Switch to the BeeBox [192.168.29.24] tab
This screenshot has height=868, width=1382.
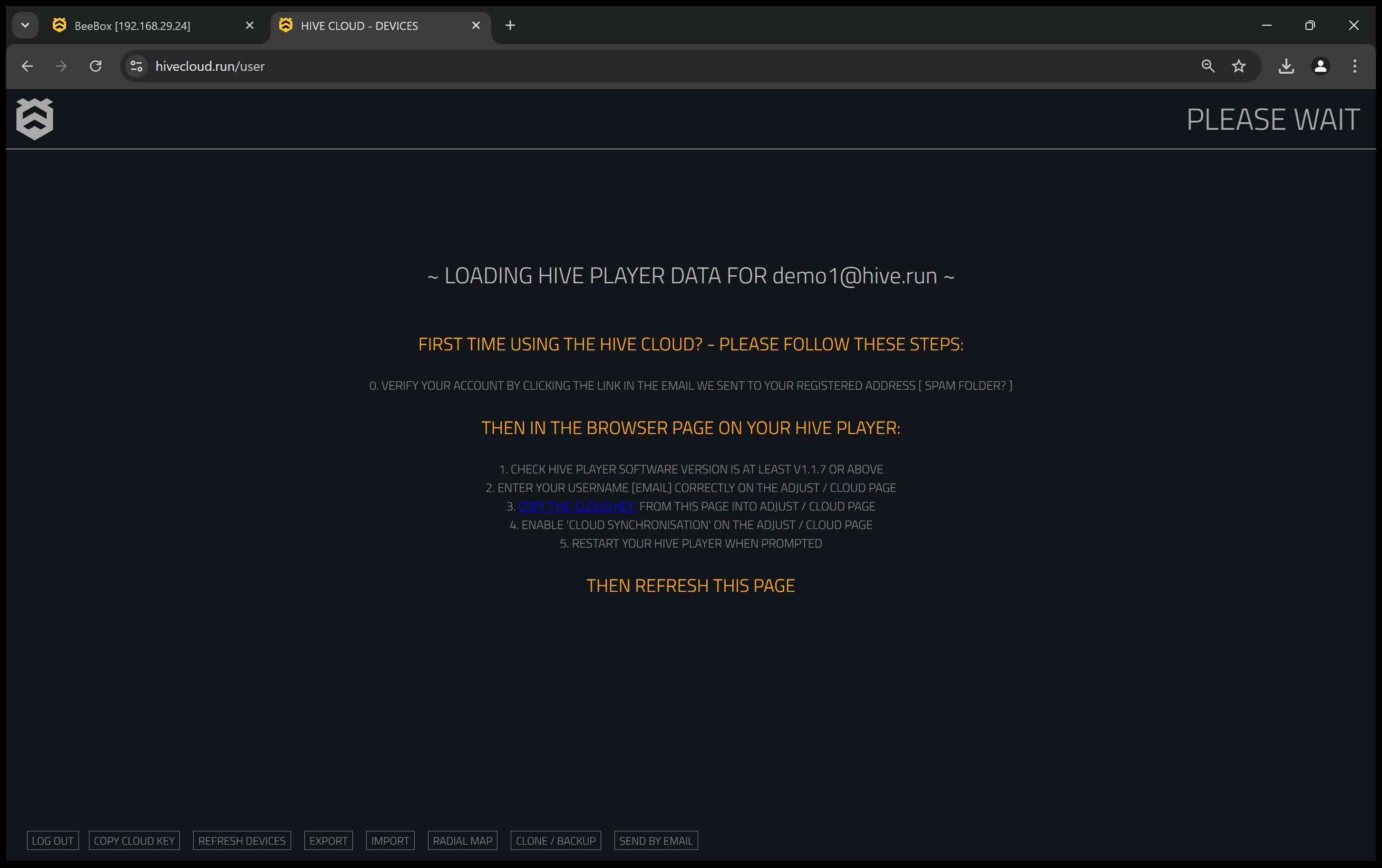tap(154, 26)
